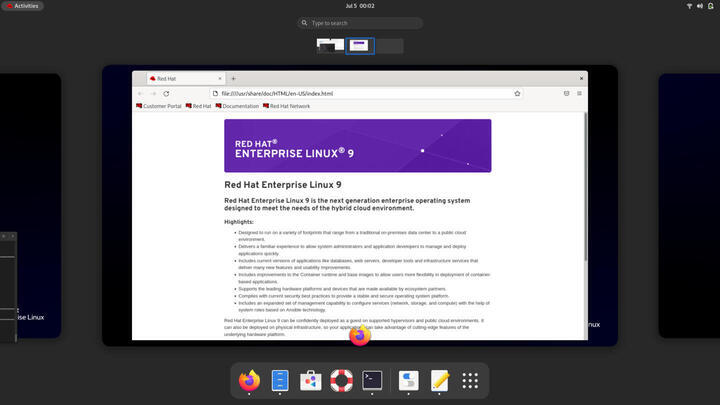Click the Firefox back arrow
Screen dimensions: 720x405
141,94
